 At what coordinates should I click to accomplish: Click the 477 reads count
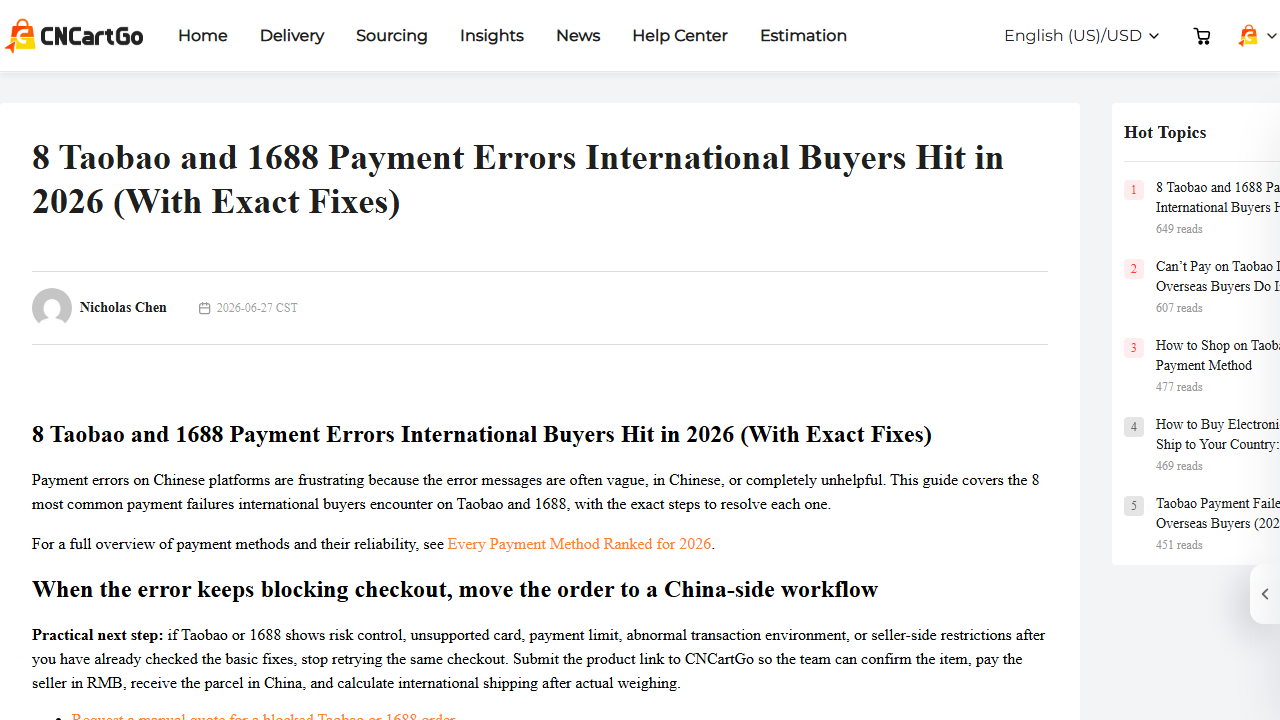pos(1179,387)
